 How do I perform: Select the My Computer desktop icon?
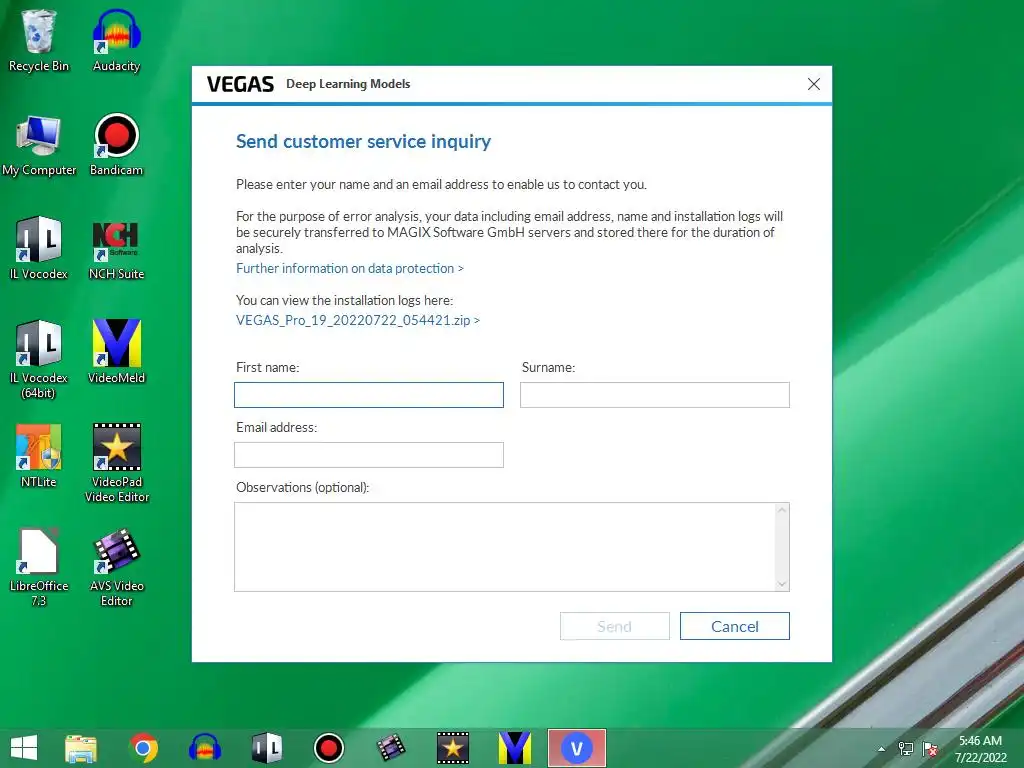[x=39, y=146]
